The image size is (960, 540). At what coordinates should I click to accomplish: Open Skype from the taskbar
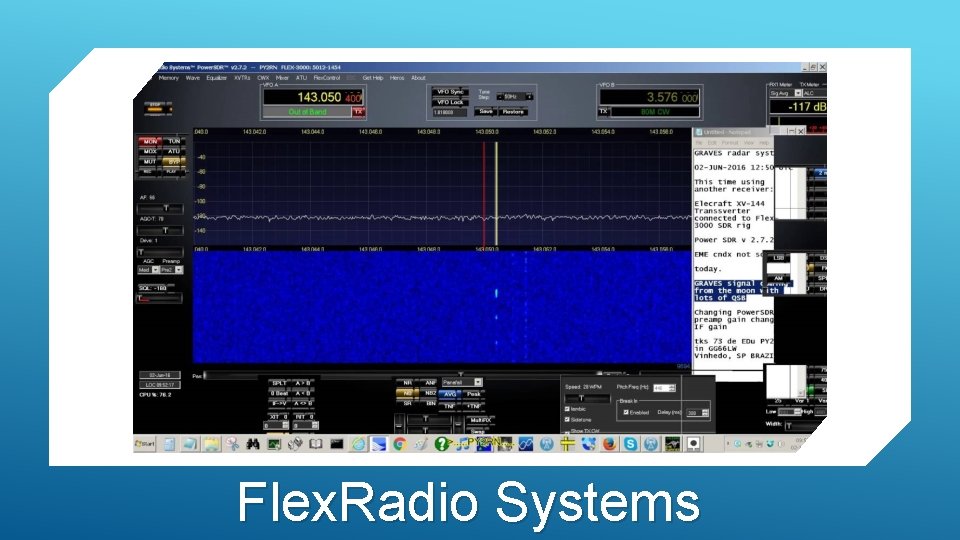(630, 444)
